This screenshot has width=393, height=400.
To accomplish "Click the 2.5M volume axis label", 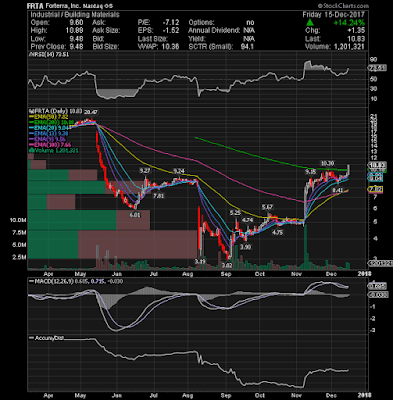I will click(20, 257).
